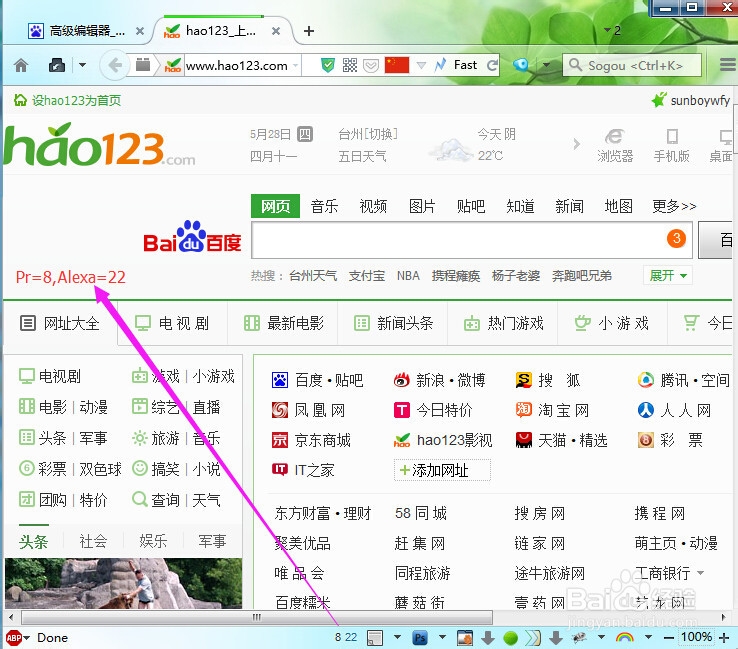
Task: Click the green shield security icon
Action: coord(328,65)
